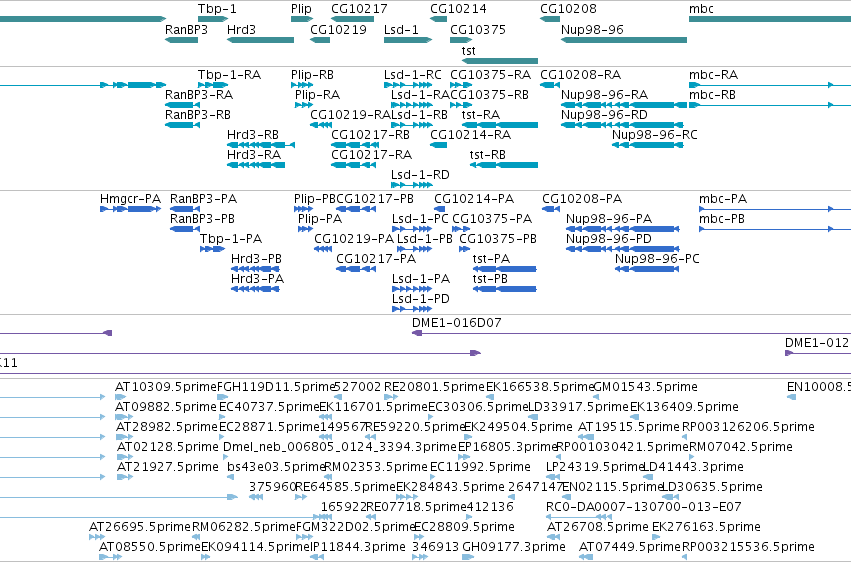Select the tst-RA transcript label
This screenshot has width=851, height=562.
(481, 115)
